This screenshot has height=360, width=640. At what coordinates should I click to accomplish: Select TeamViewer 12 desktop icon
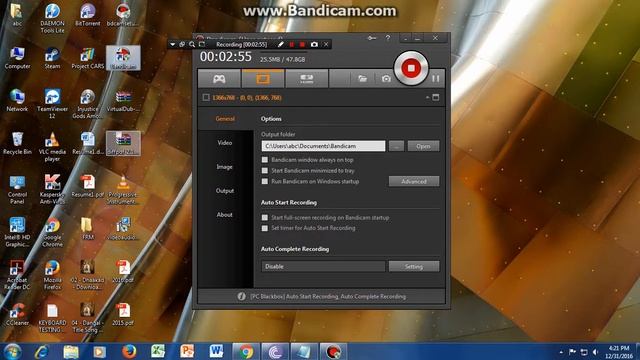coord(52,104)
